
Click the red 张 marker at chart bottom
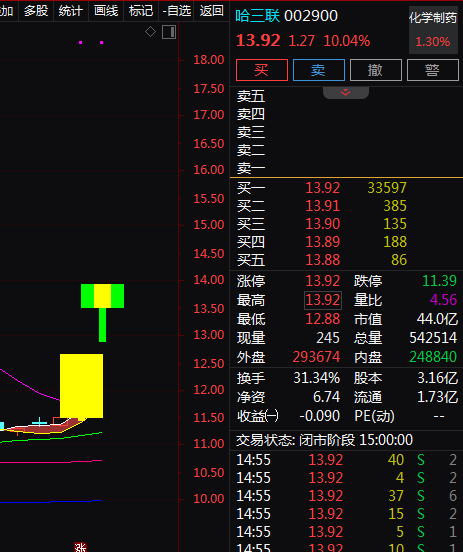[x=80, y=547]
